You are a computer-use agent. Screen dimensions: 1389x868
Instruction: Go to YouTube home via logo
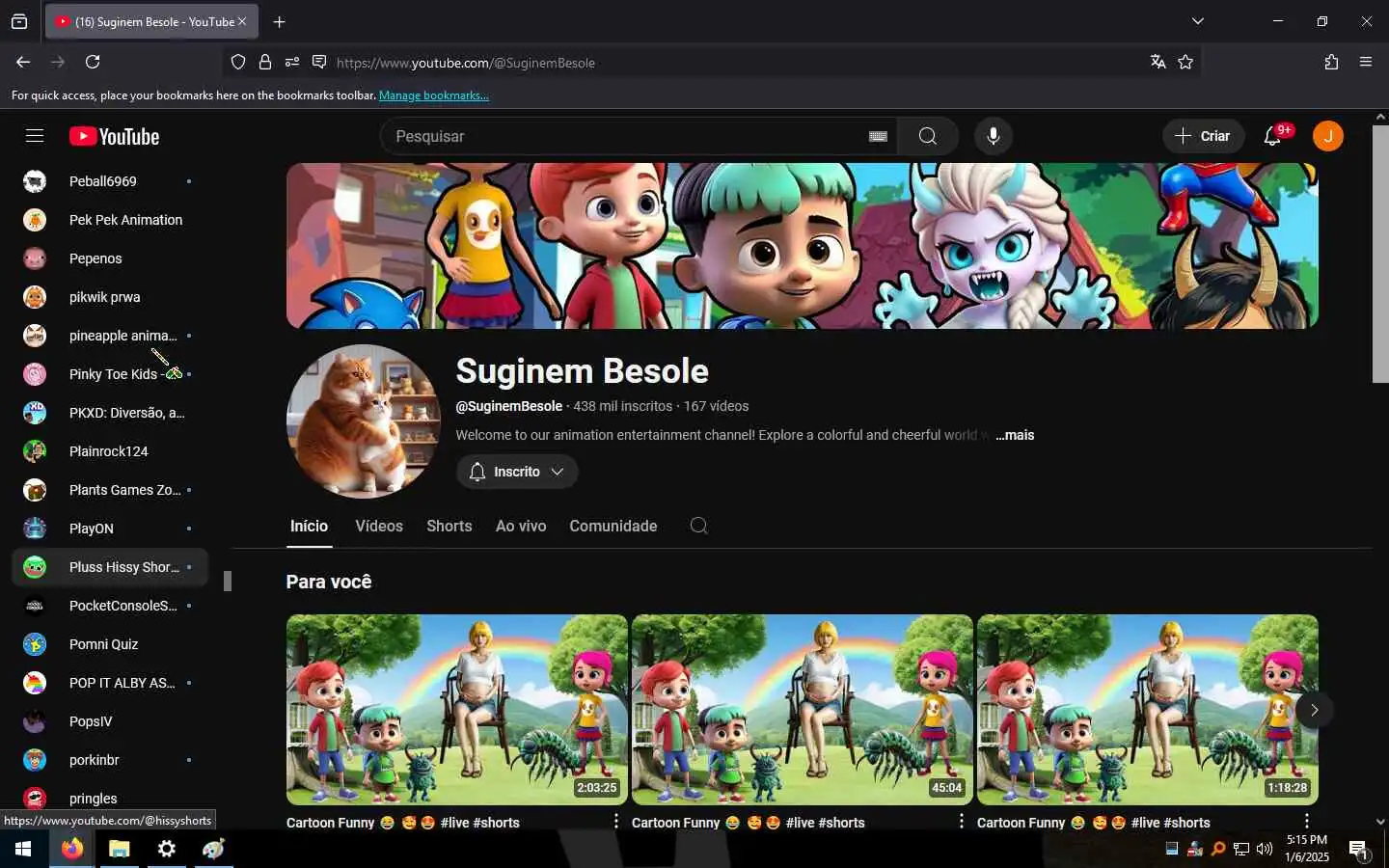[115, 137]
